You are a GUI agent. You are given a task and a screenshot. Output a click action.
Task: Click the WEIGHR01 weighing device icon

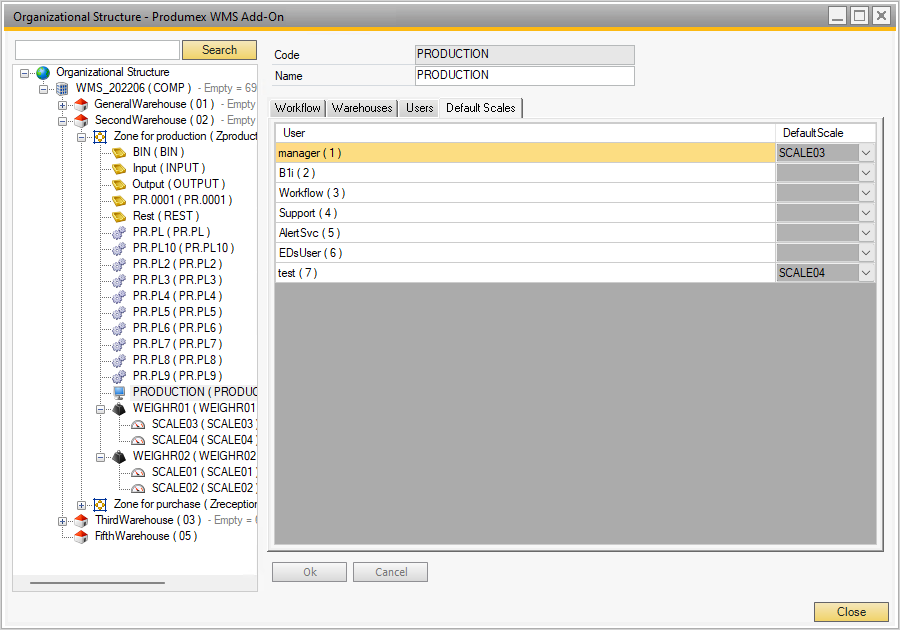pos(118,407)
